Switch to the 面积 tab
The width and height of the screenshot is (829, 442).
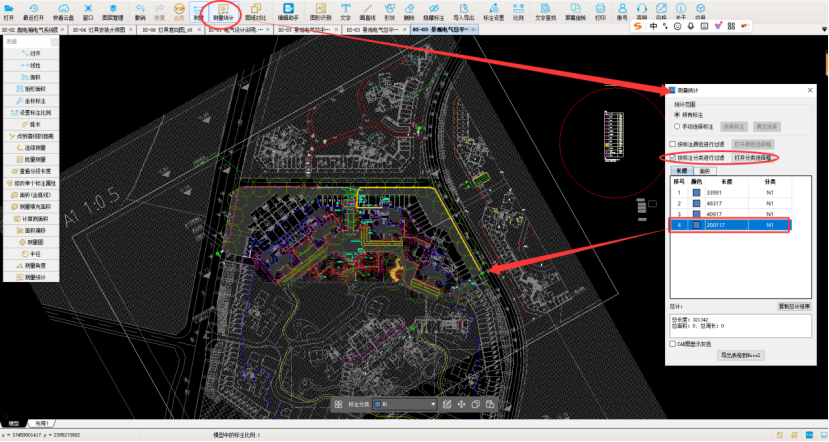(x=705, y=171)
